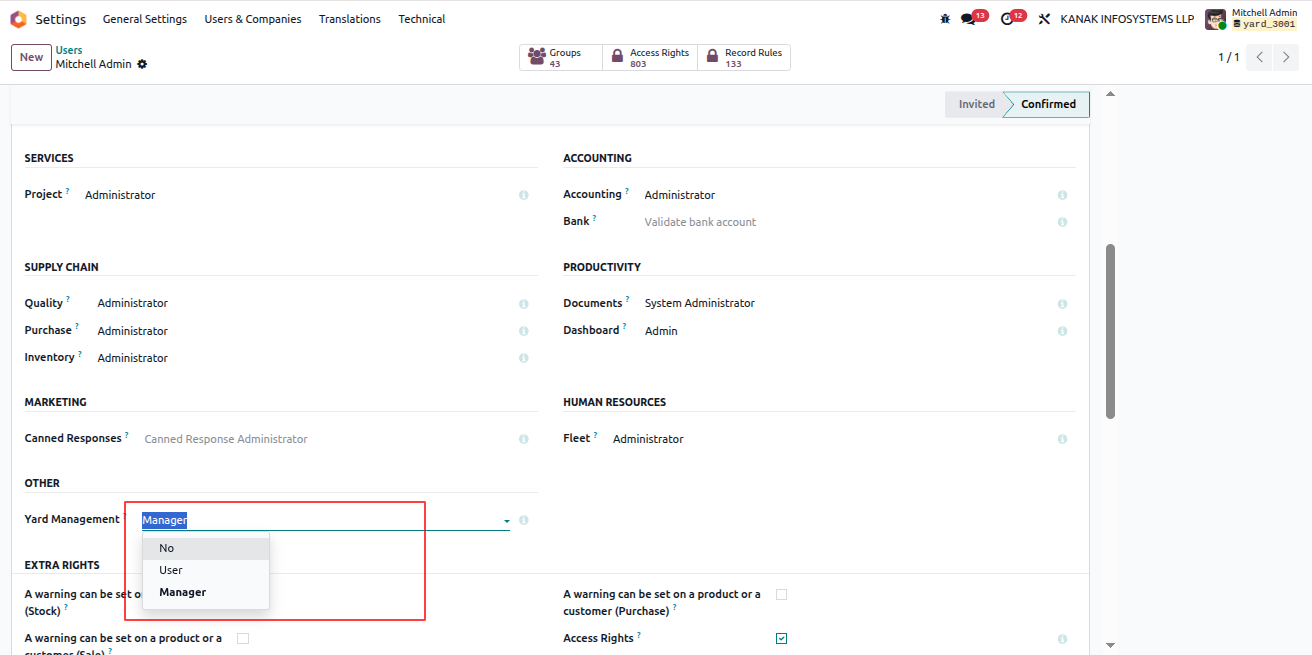
Task: Open the Settings app menu title
Action: (x=61, y=19)
